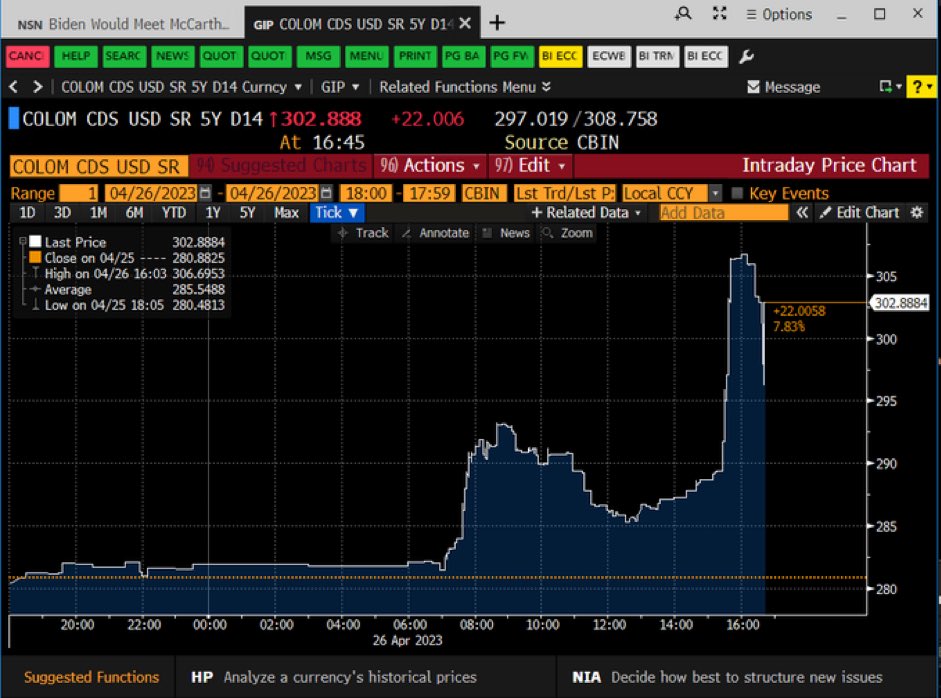Viewport: 941px width, 698px height.
Task: Open the Options menu
Action: click(x=779, y=14)
